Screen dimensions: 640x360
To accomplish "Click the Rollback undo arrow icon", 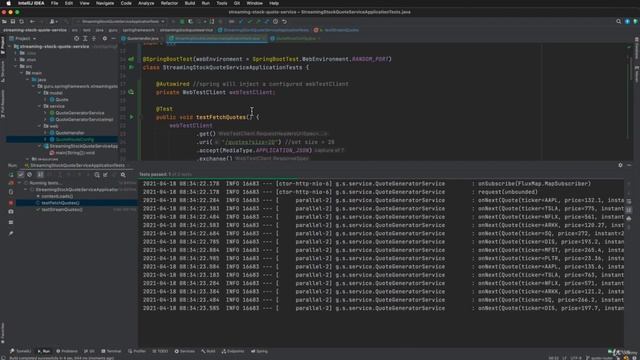I will coord(284,21).
